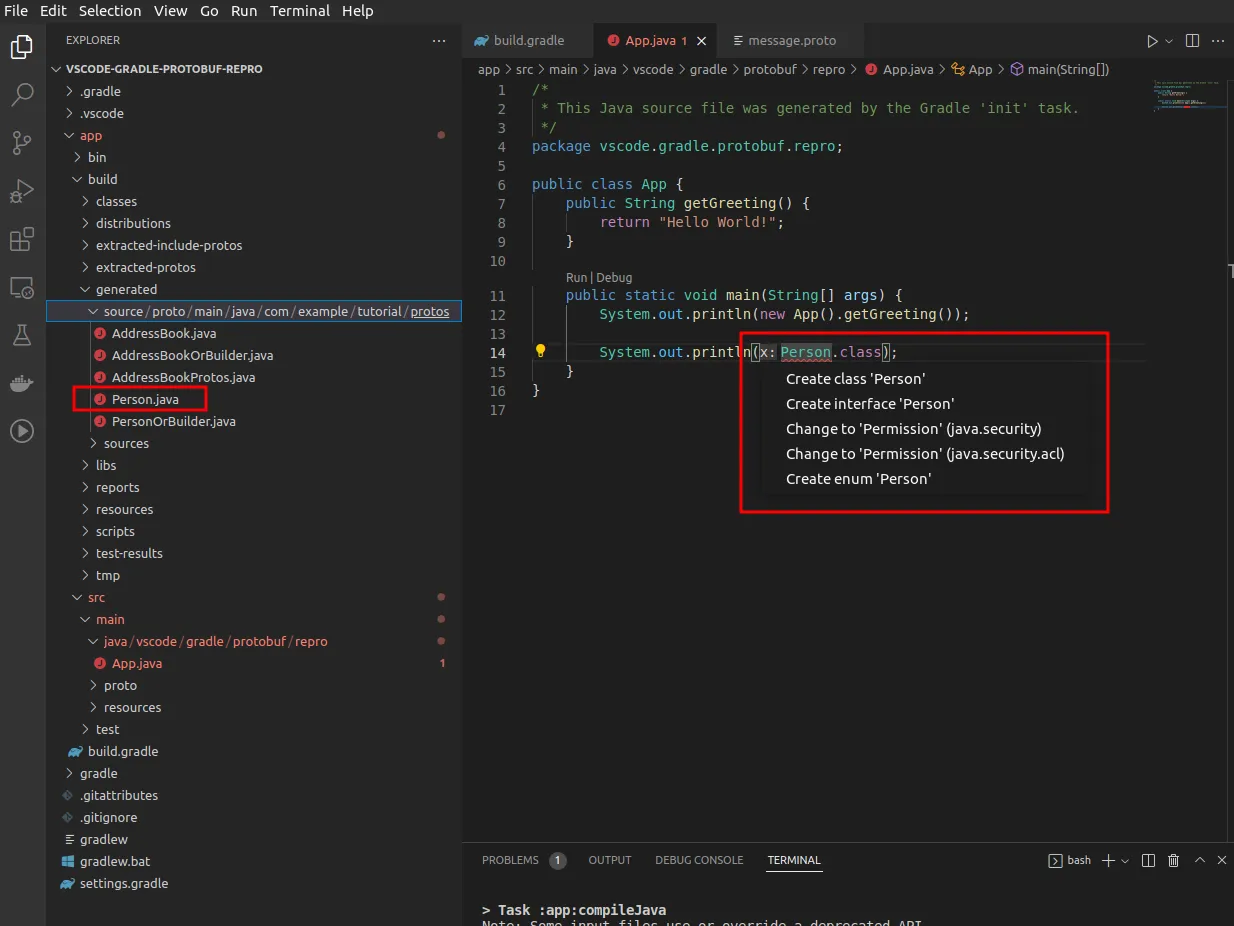Image resolution: width=1234 pixels, height=926 pixels.
Task: Click the editor minimap preview
Action: (x=1190, y=96)
